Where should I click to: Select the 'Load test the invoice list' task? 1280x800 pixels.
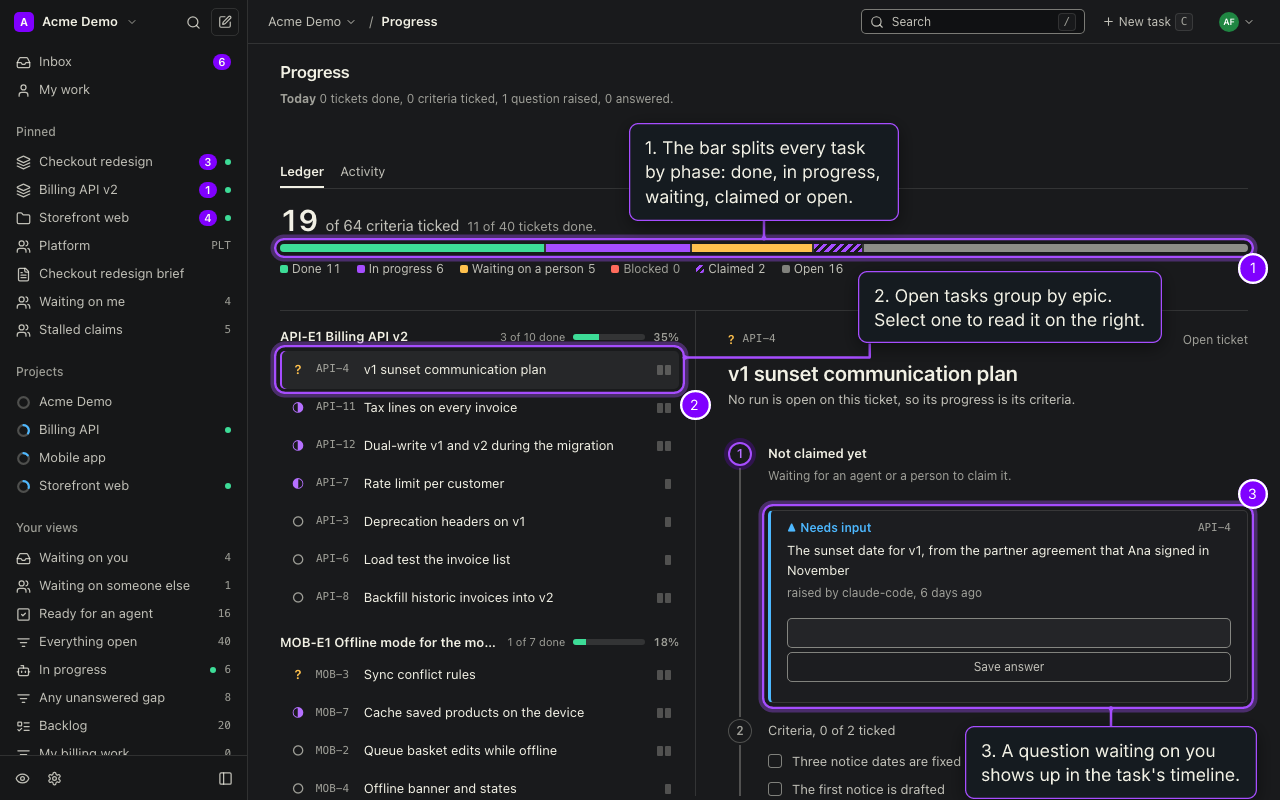(480, 560)
